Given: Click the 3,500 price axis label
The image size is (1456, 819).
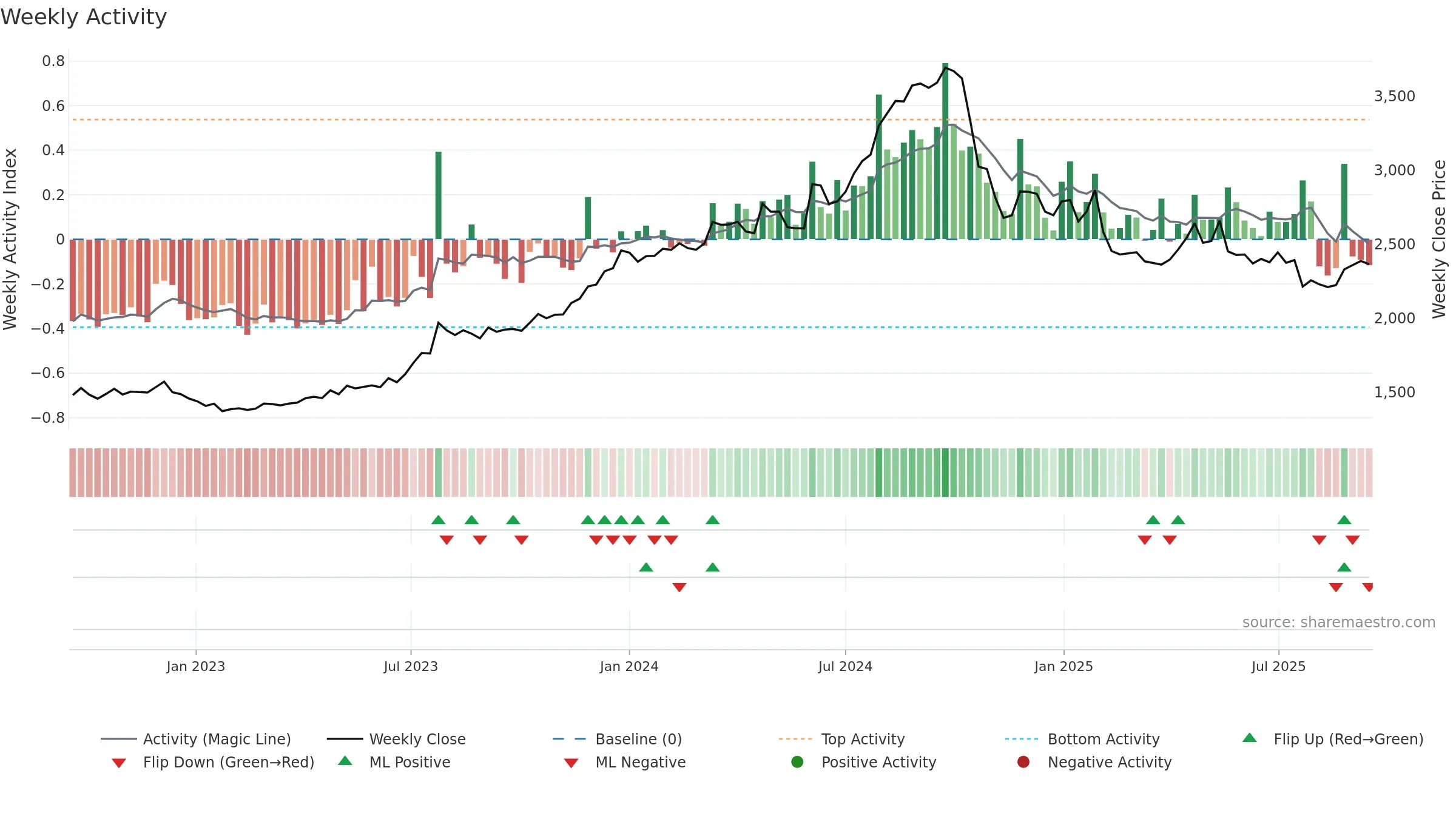Looking at the screenshot, I should coord(1395,96).
